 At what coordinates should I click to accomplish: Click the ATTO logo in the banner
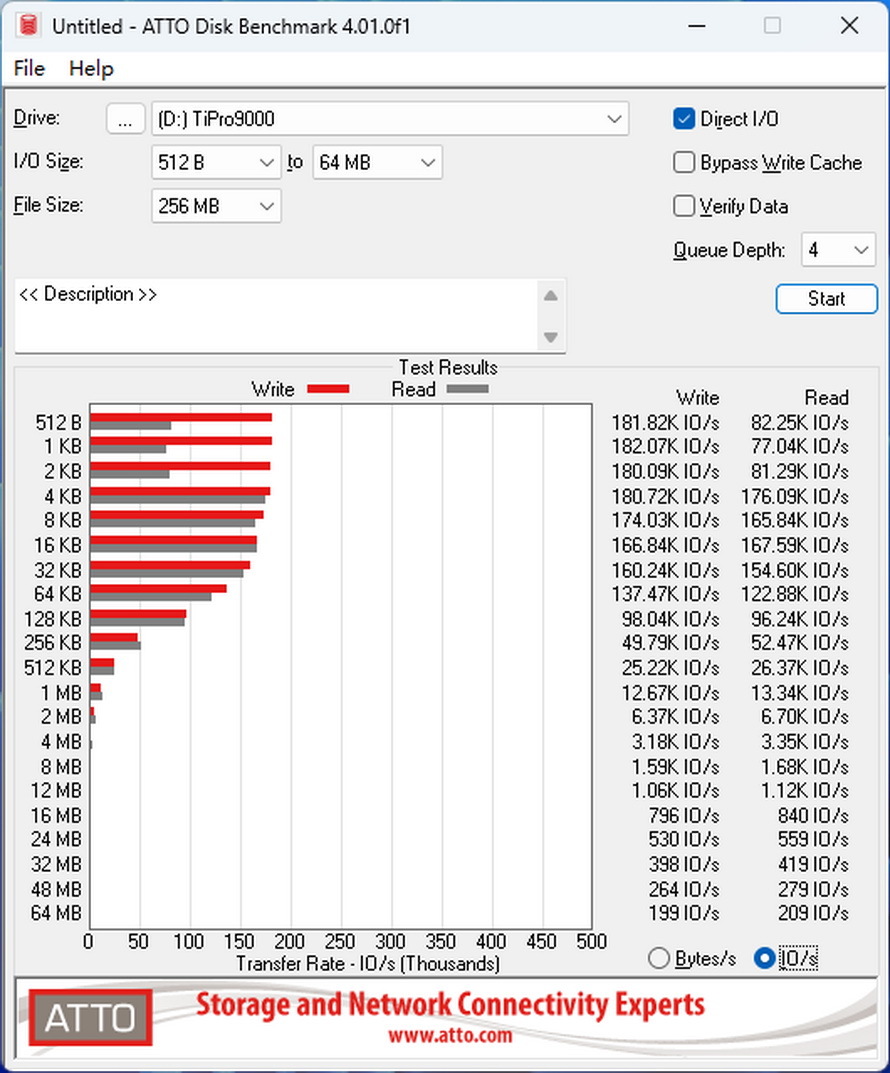90,1018
